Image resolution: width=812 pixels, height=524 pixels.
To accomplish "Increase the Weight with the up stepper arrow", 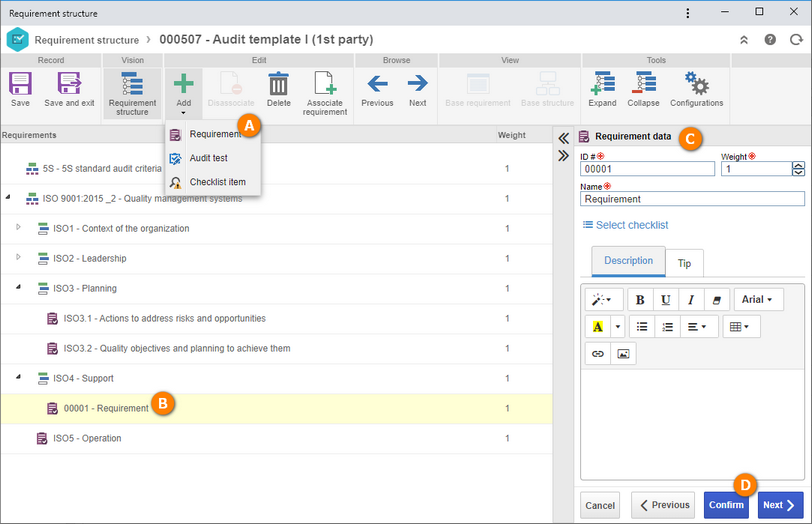I will (798, 165).
